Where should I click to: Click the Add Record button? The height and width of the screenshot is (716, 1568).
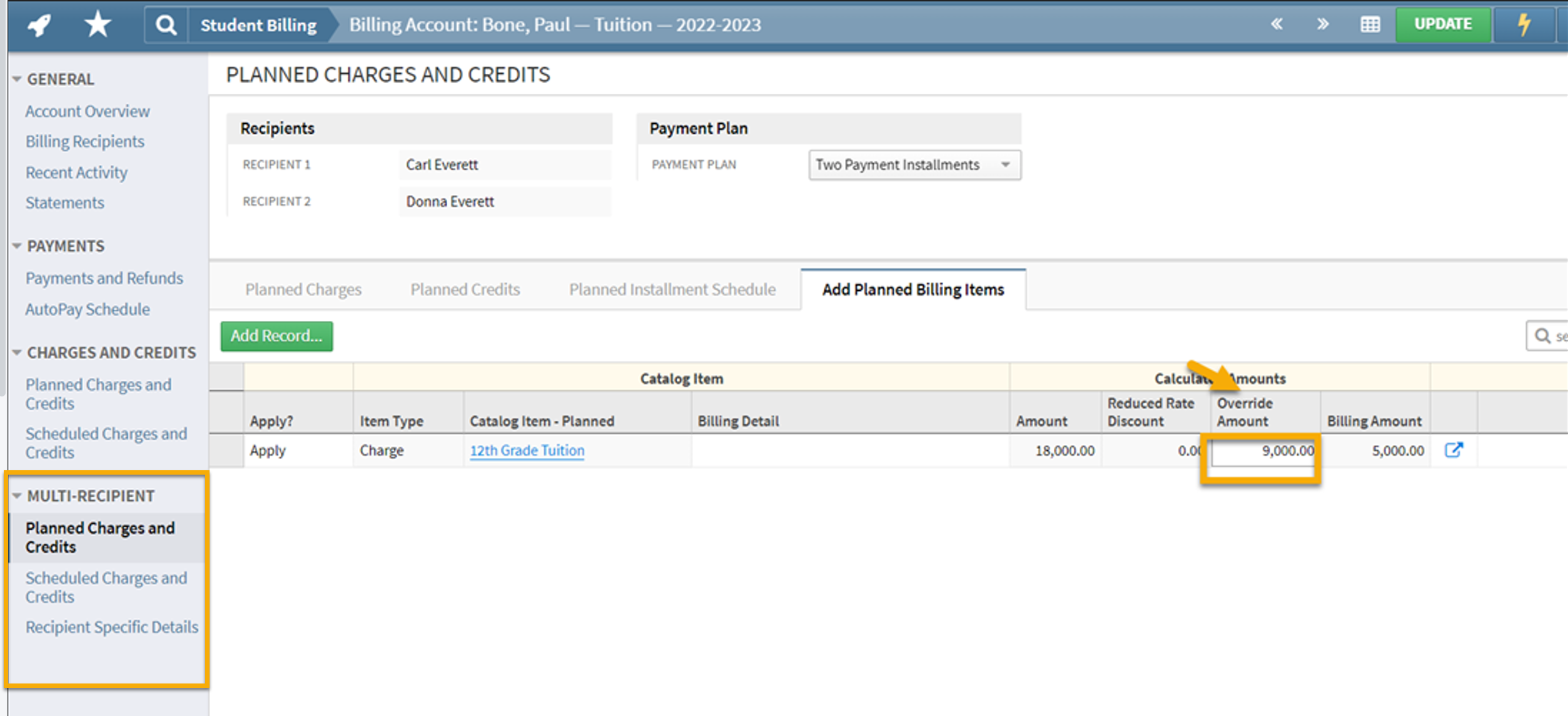click(276, 336)
